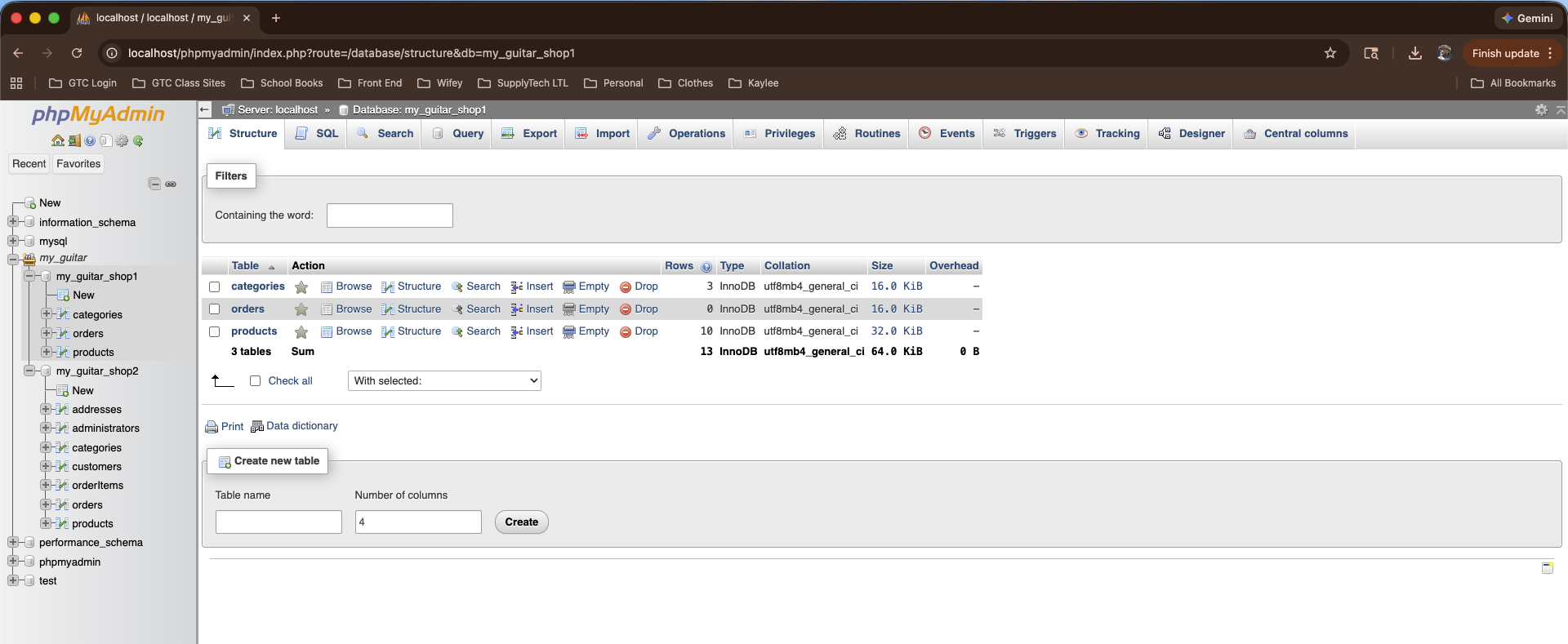Click the page settings gear icon
1568x644 pixels.
click(x=1541, y=109)
